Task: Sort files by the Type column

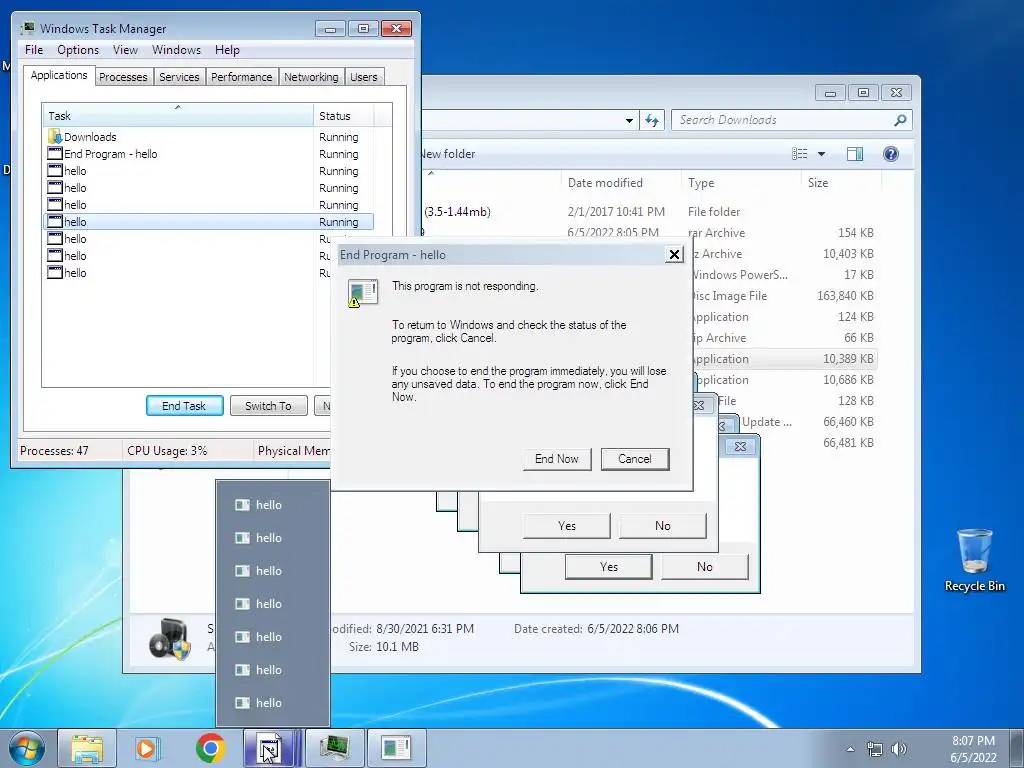Action: coord(741,183)
